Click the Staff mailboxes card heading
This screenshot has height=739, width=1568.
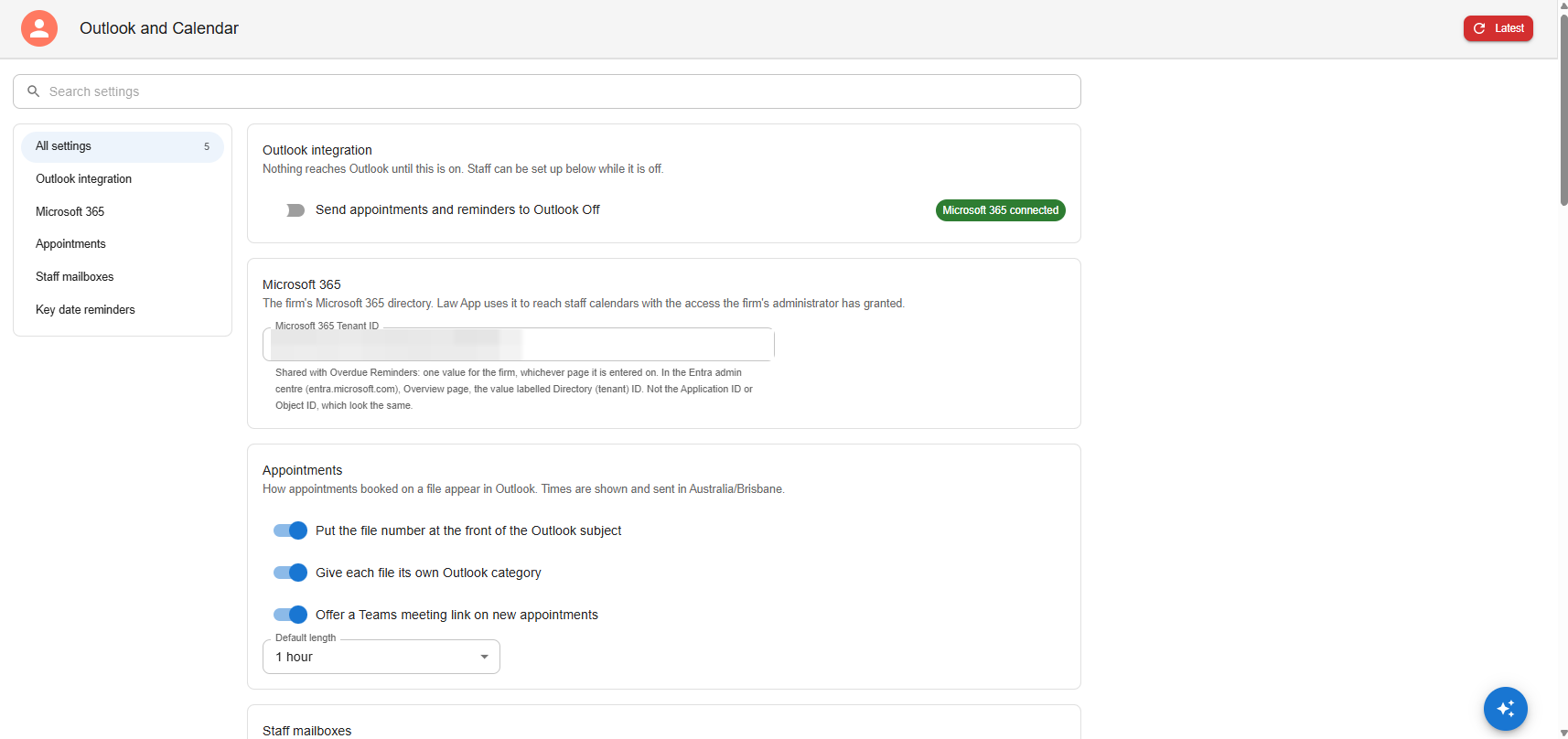(307, 731)
